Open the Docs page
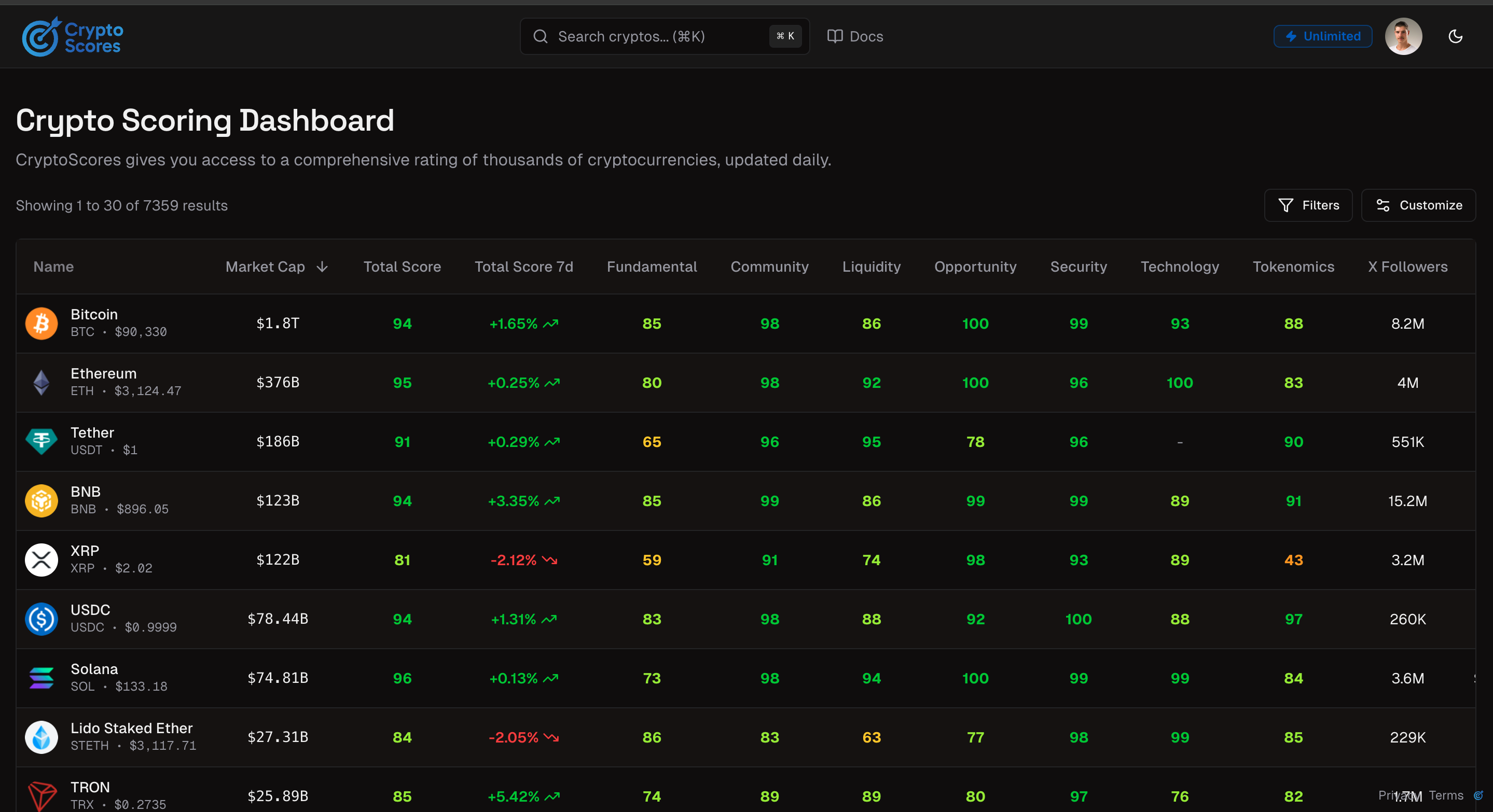The image size is (1493, 812). pos(854,36)
